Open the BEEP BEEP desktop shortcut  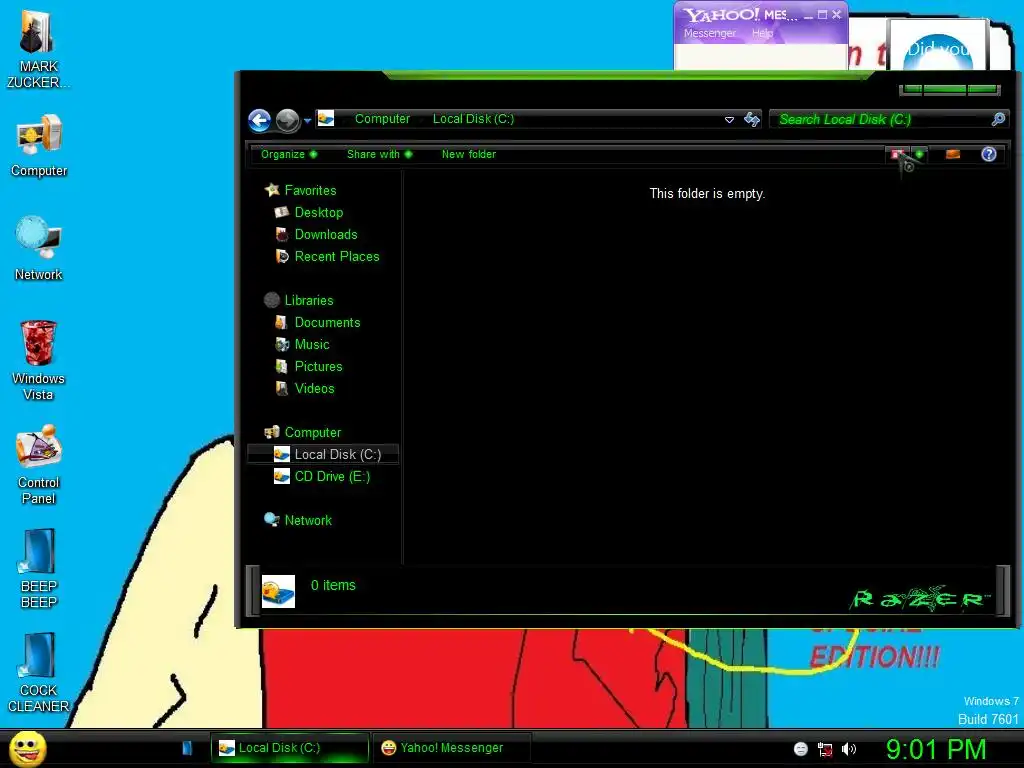point(39,568)
